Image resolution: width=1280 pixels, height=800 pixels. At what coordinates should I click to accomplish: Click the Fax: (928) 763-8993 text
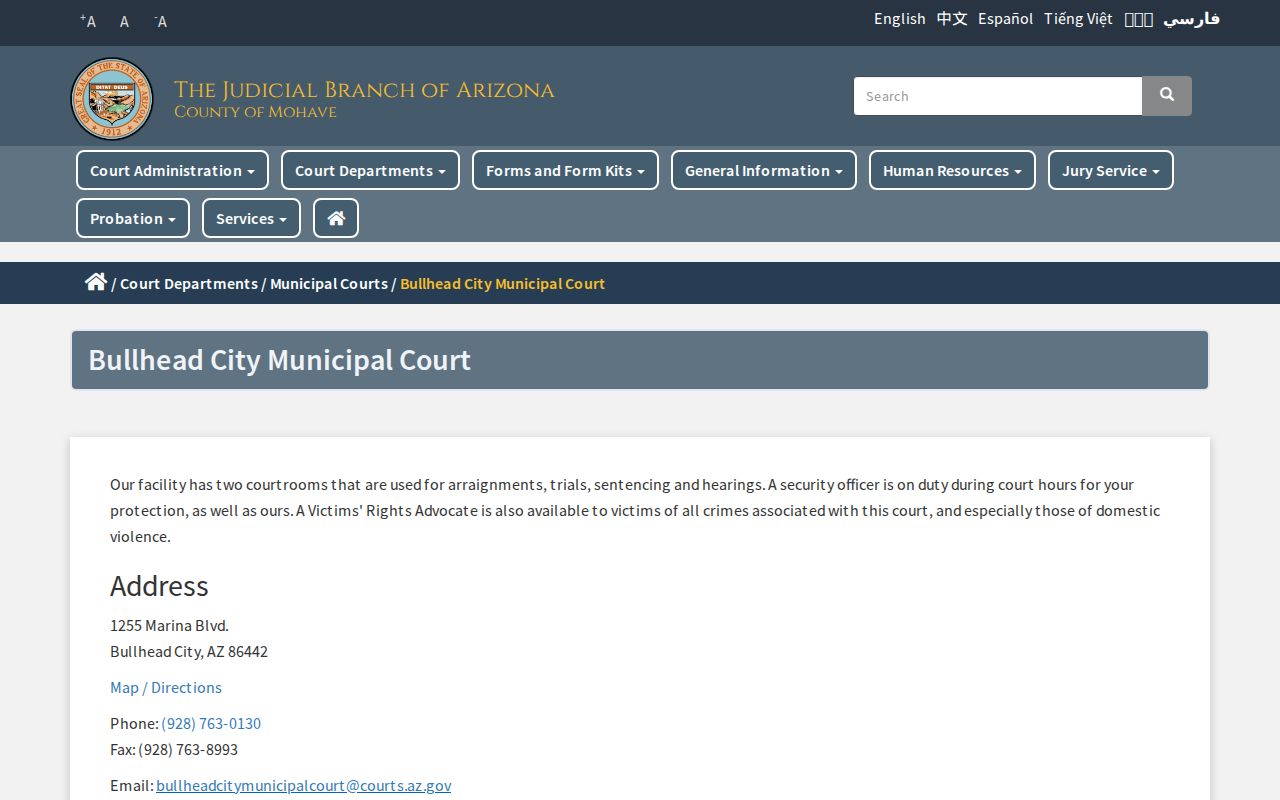point(174,749)
